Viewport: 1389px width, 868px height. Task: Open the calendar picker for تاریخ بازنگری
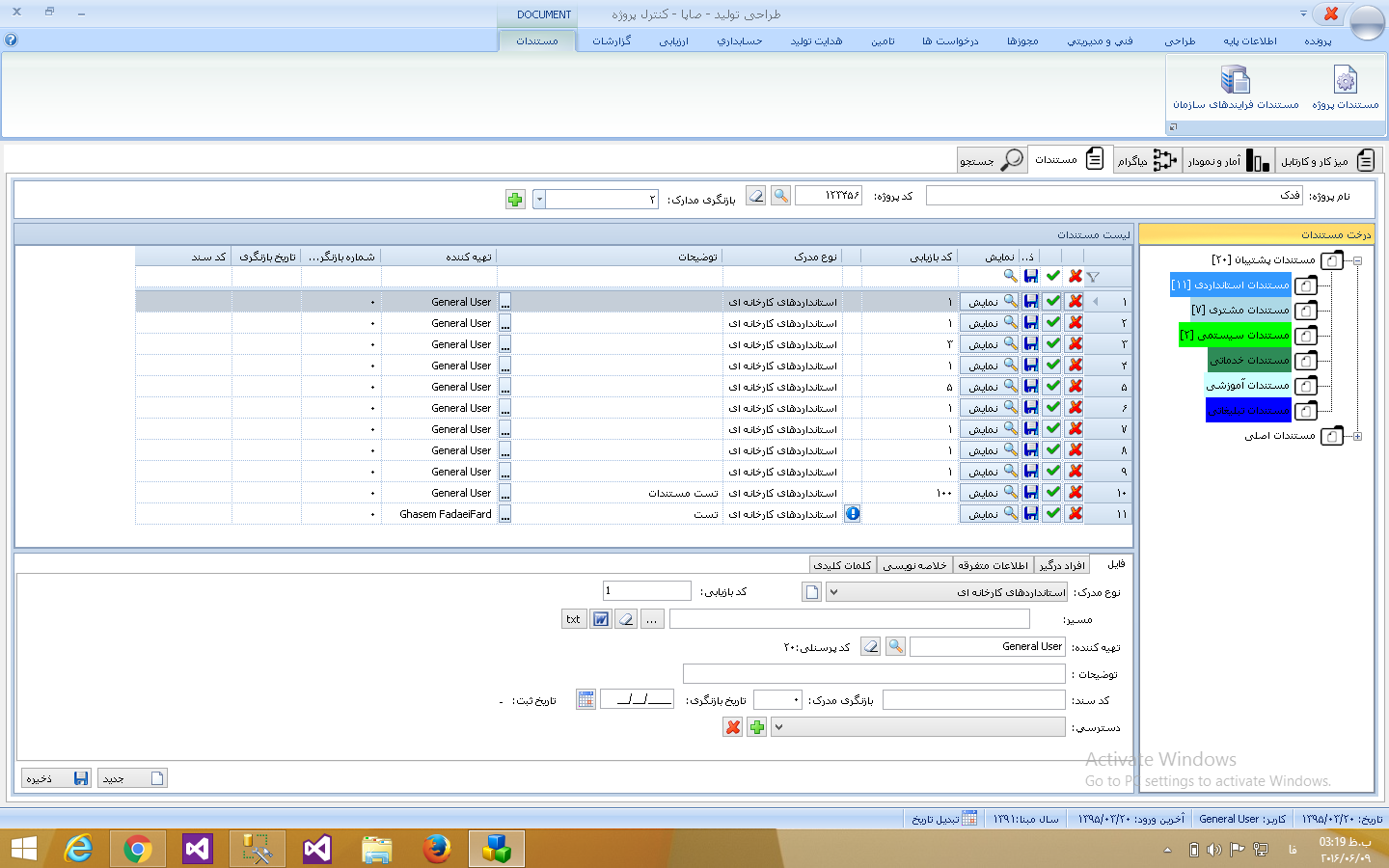[586, 699]
